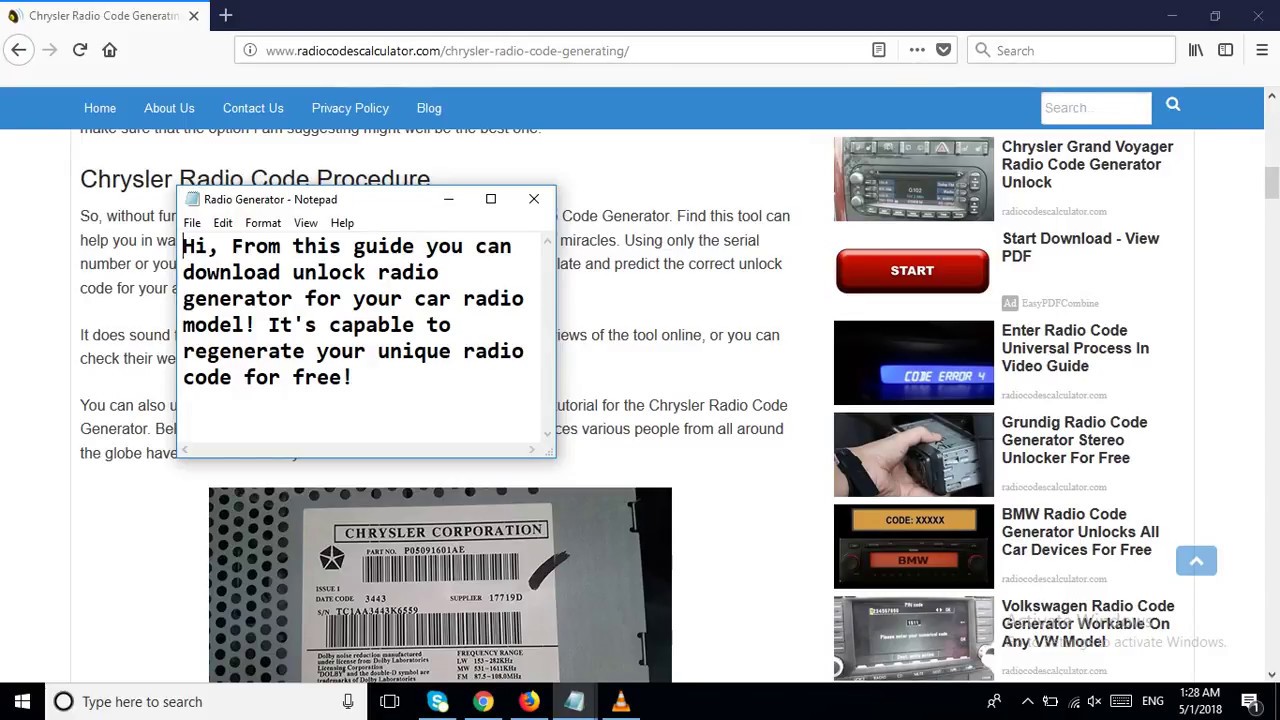Open Home in site navigation
Viewport: 1280px width, 720px height.
click(x=100, y=108)
